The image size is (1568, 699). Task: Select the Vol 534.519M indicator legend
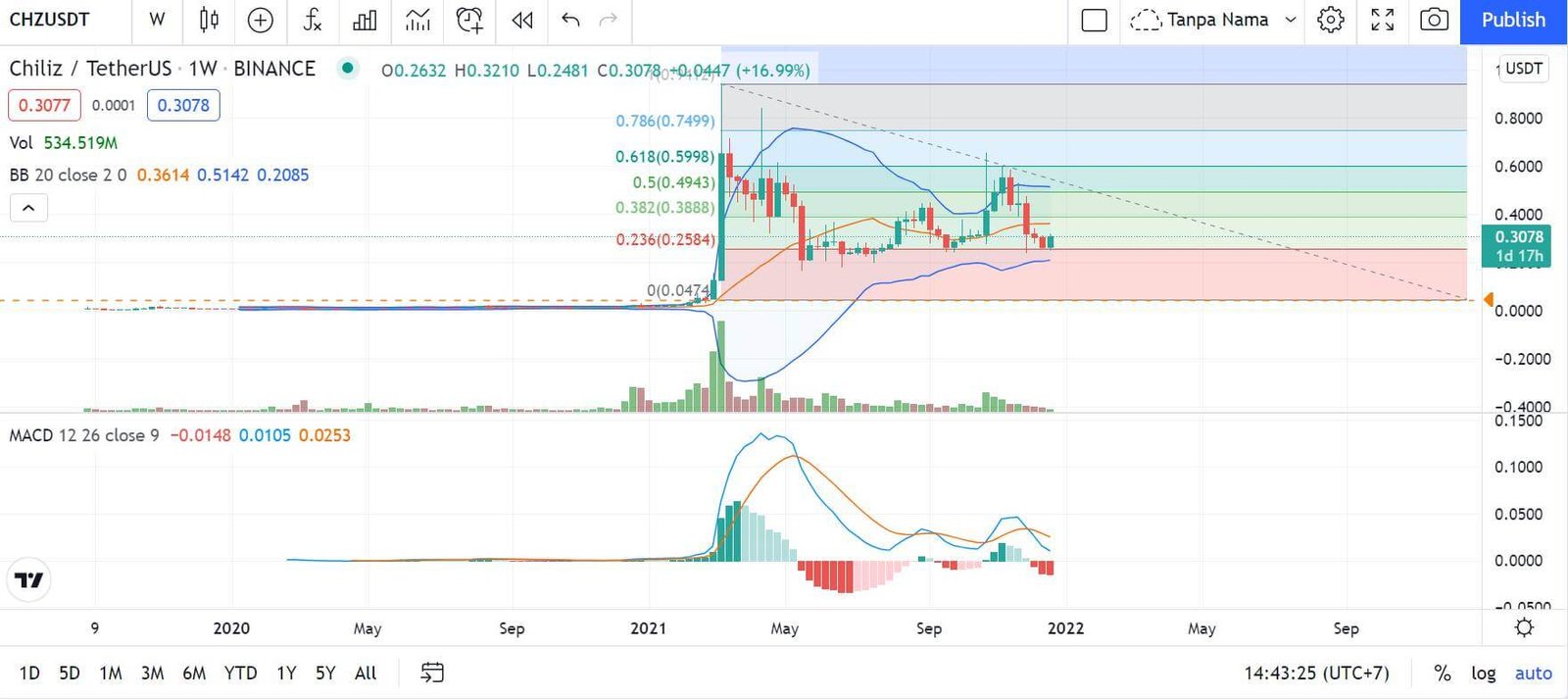63,143
